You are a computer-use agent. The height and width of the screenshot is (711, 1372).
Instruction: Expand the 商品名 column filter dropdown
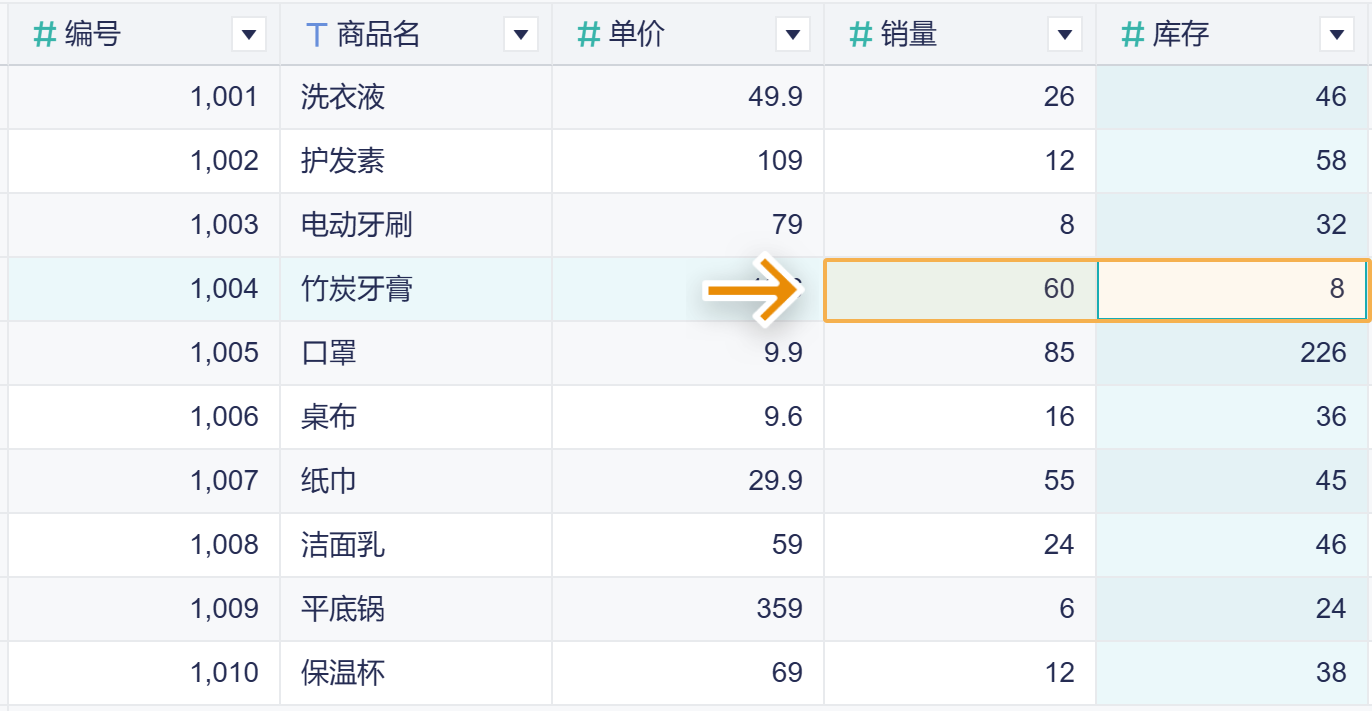[x=521, y=35]
